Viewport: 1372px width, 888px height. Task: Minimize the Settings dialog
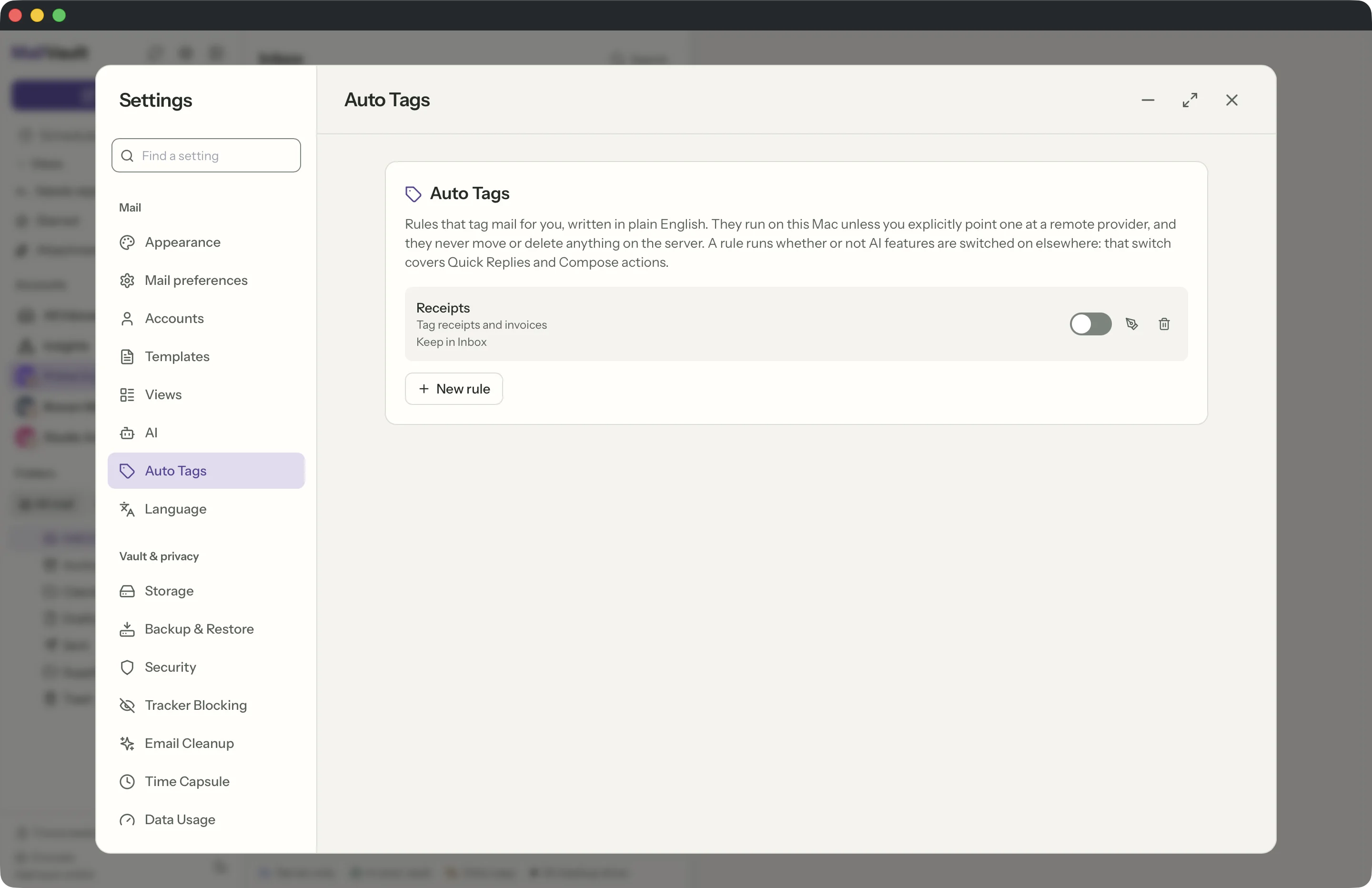1148,101
